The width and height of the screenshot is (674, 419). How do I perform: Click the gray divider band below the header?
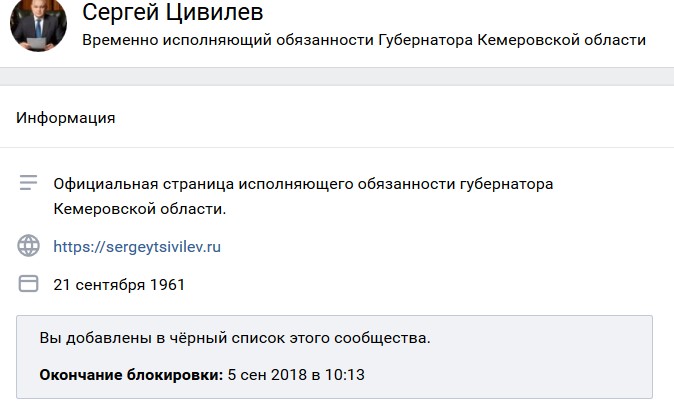click(337, 76)
